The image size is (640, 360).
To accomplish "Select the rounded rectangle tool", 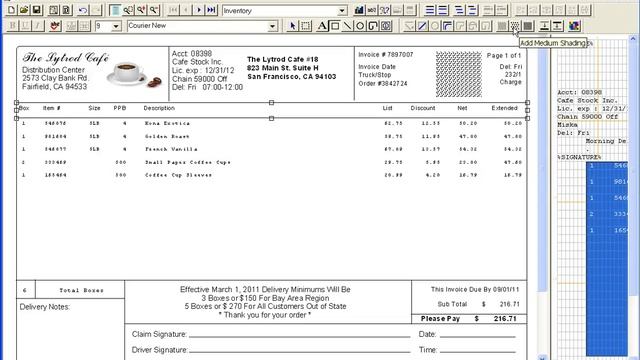I will [373, 26].
